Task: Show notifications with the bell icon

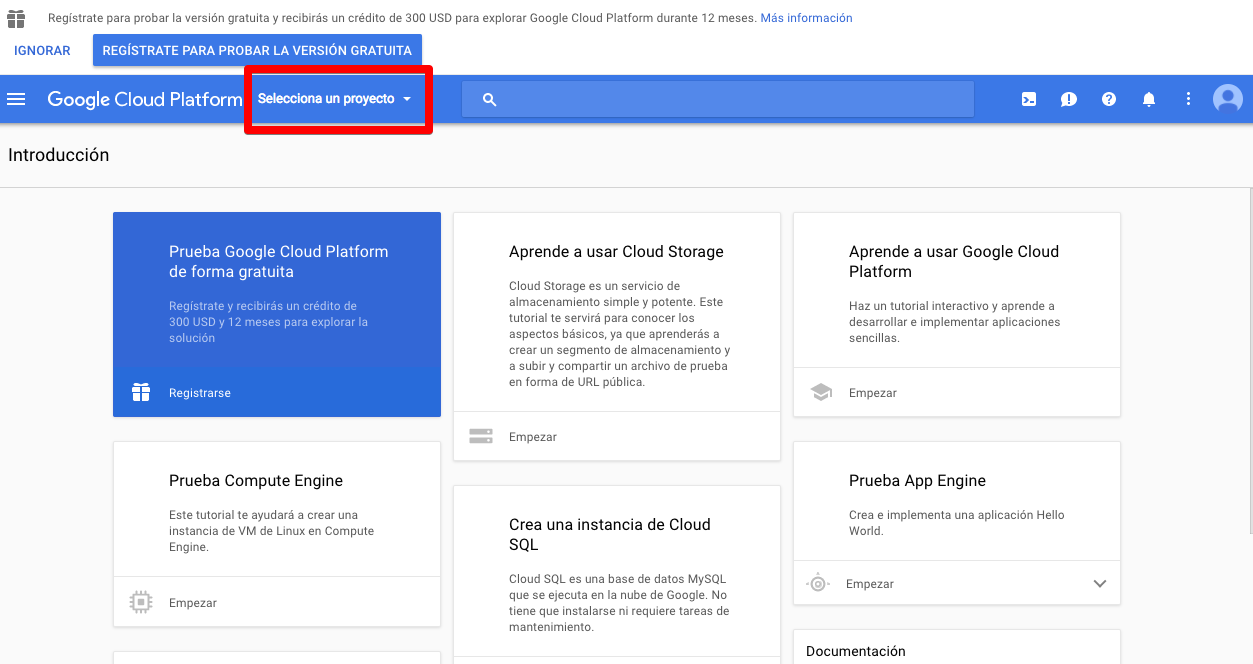Action: click(1148, 99)
